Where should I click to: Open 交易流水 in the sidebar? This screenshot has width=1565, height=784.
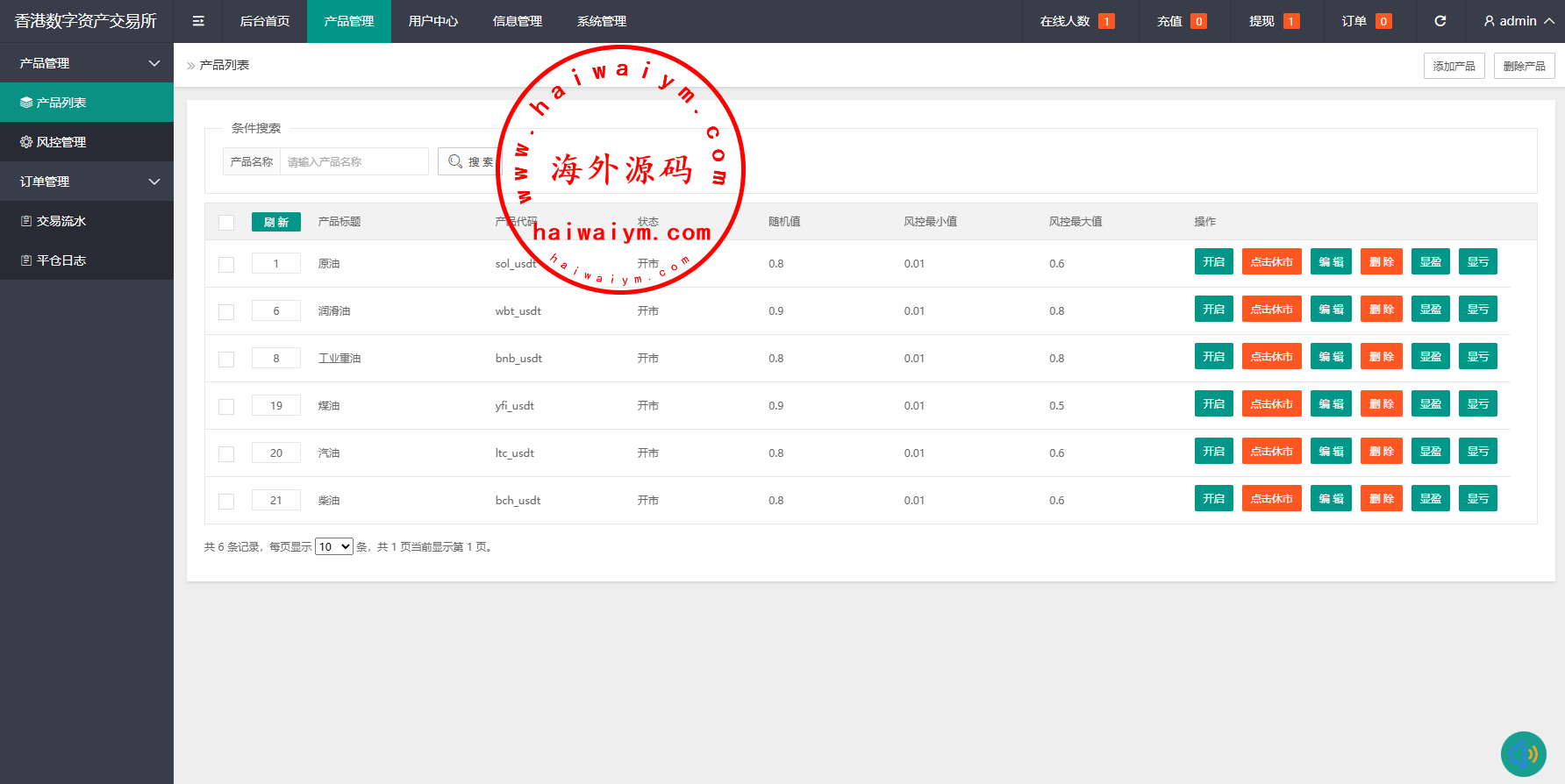pyautogui.click(x=86, y=221)
